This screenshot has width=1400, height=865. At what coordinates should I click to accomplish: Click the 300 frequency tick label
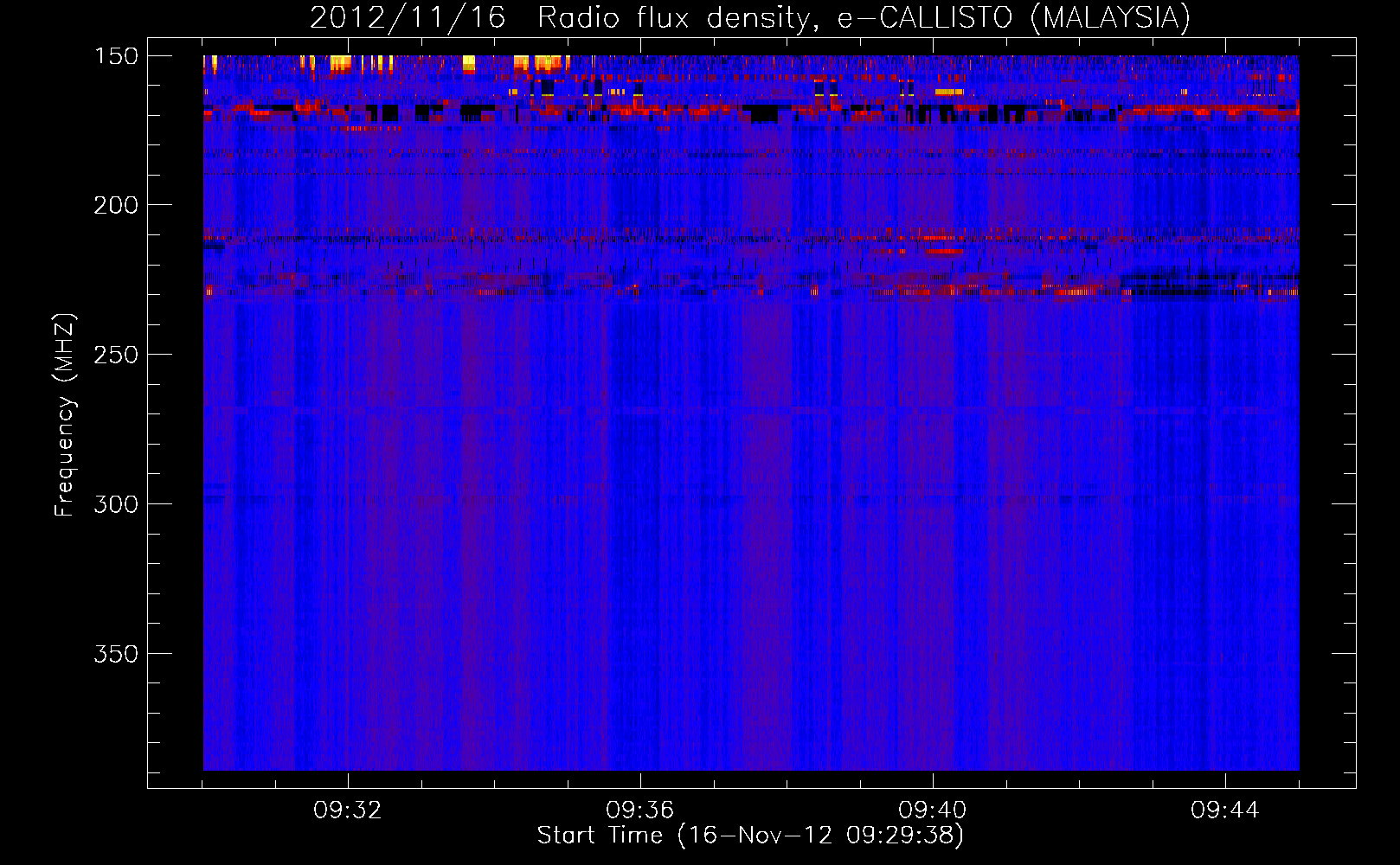click(116, 504)
